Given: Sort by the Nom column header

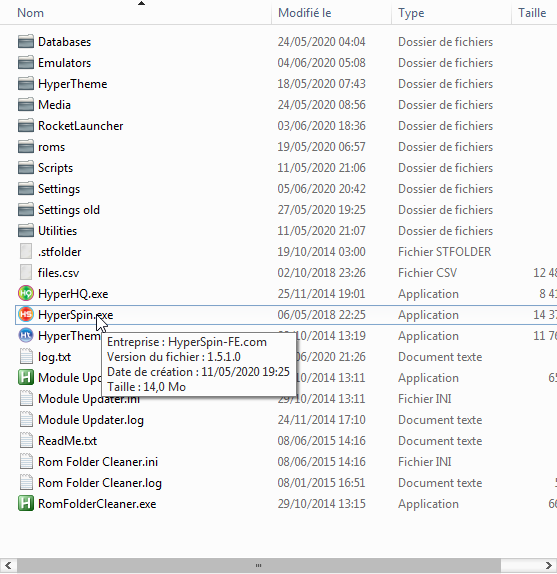Looking at the screenshot, I should (30, 13).
